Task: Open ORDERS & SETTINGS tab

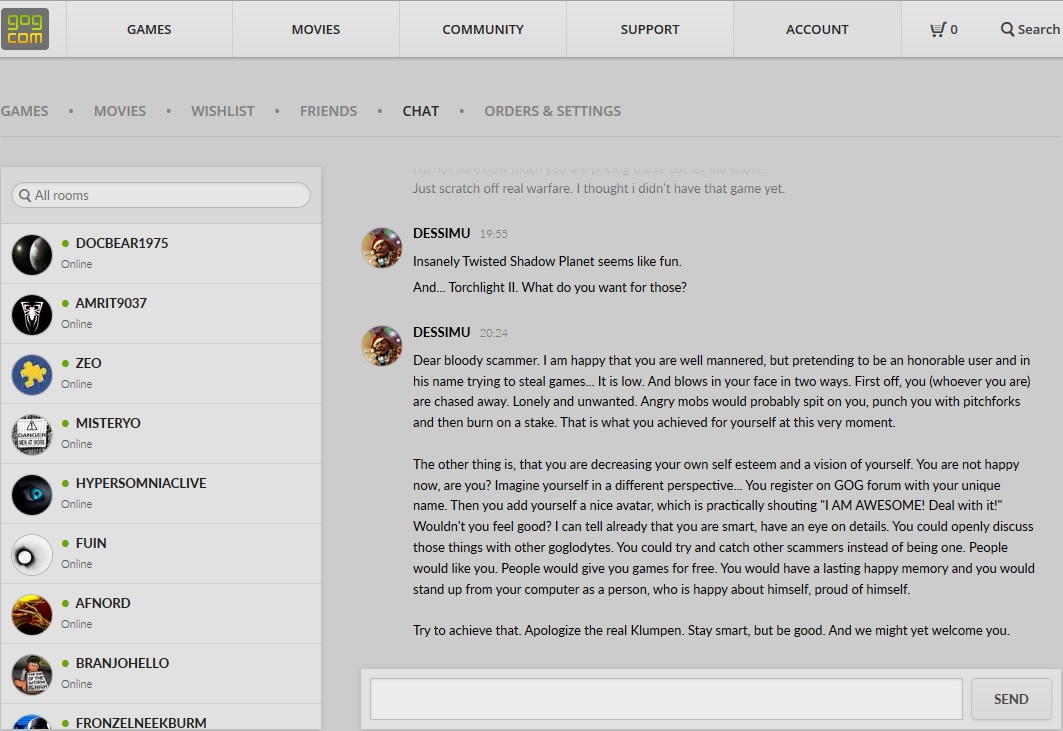Action: 553,111
